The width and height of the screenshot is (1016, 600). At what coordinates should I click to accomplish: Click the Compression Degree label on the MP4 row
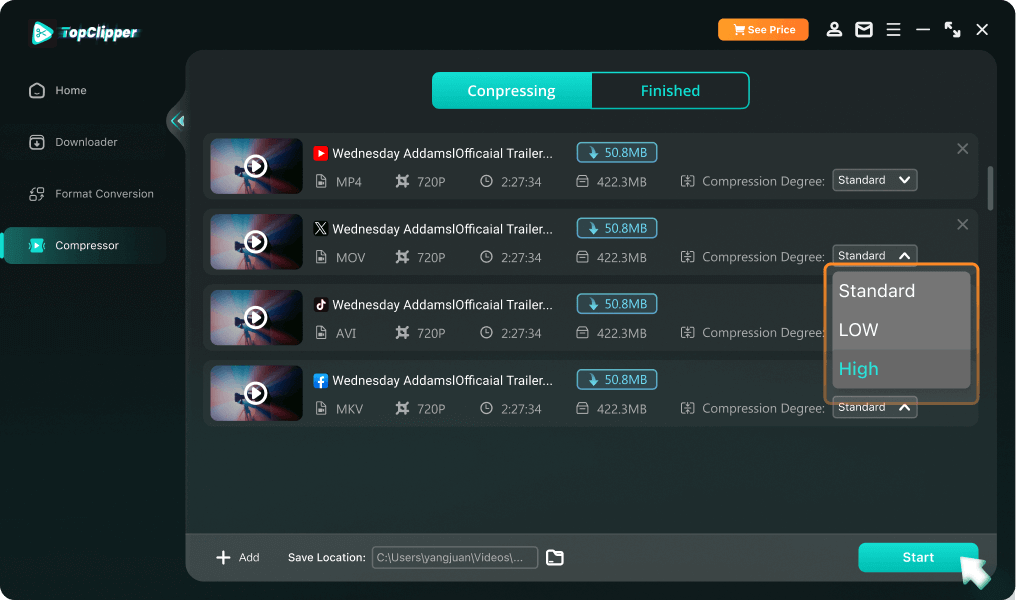pos(763,181)
